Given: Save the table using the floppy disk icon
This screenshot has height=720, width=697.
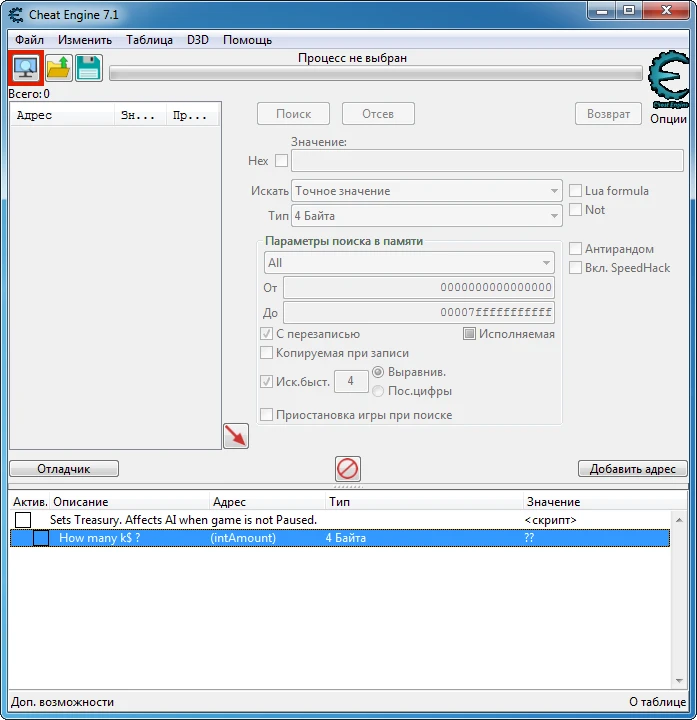Looking at the screenshot, I should [x=89, y=68].
